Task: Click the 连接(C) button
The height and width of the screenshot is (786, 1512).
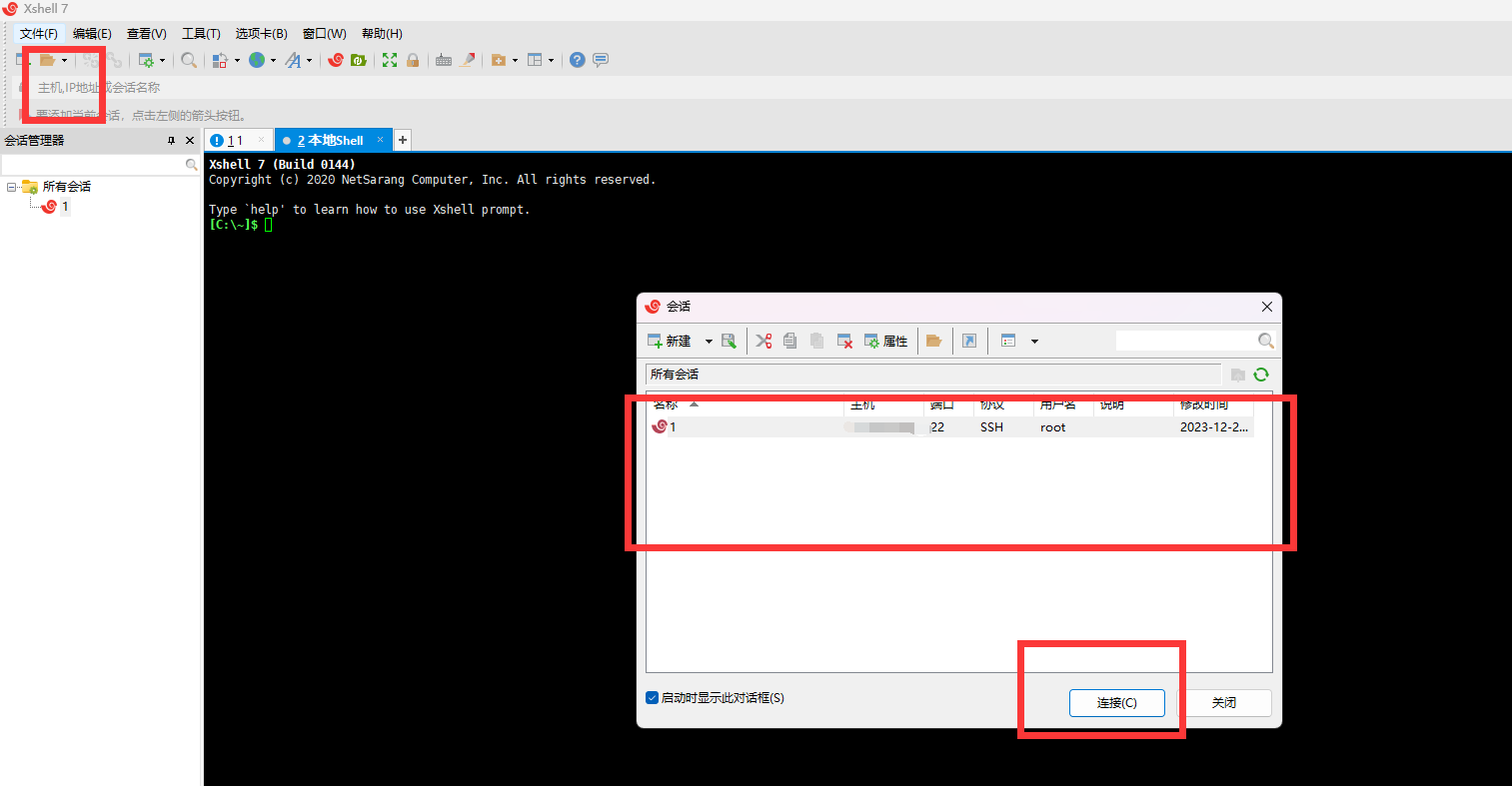Action: (1117, 703)
